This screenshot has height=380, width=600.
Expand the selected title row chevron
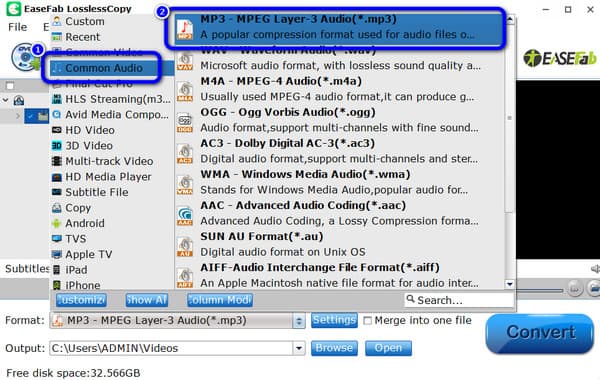tap(18, 116)
